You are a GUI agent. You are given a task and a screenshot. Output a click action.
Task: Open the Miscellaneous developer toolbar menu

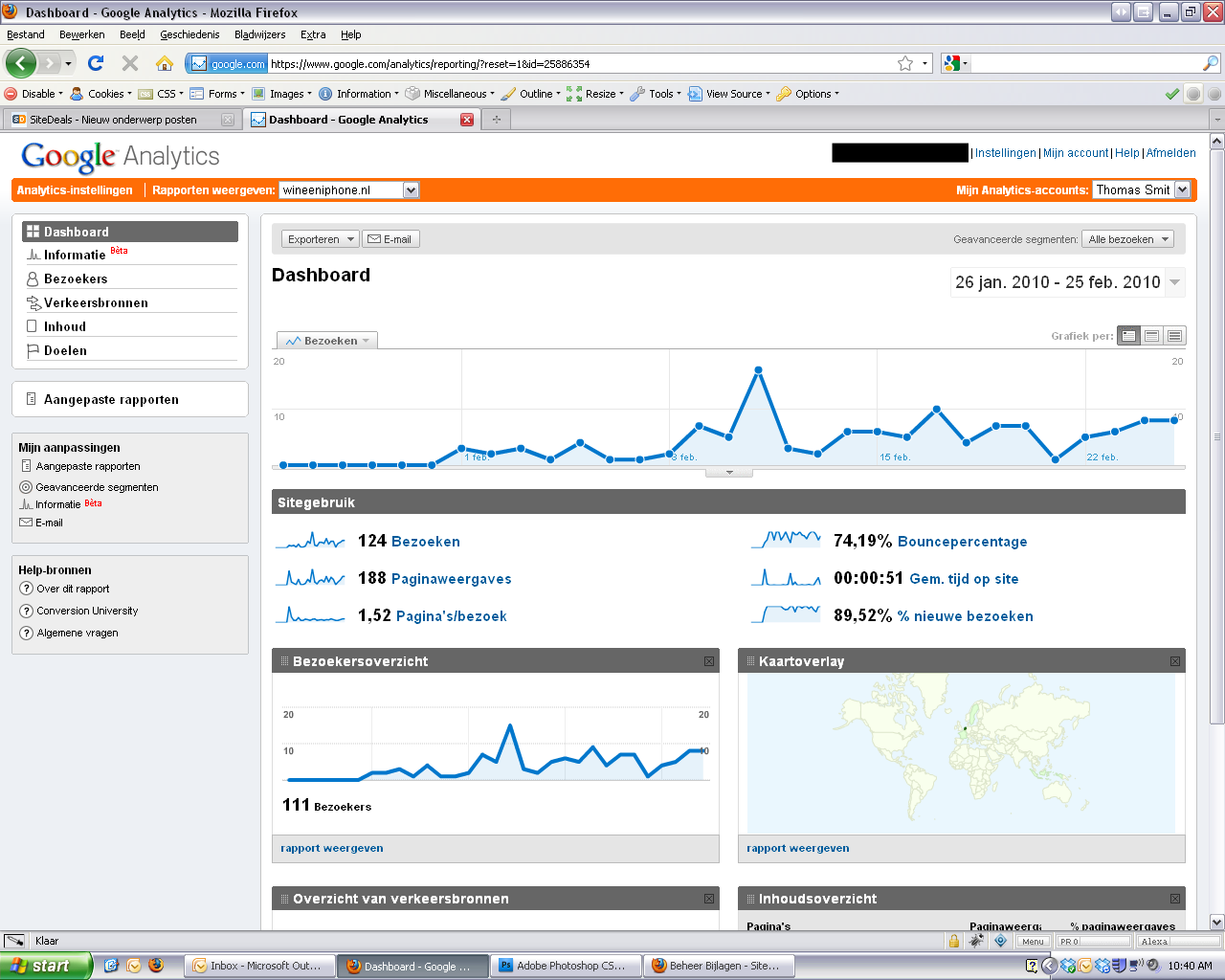click(x=450, y=94)
